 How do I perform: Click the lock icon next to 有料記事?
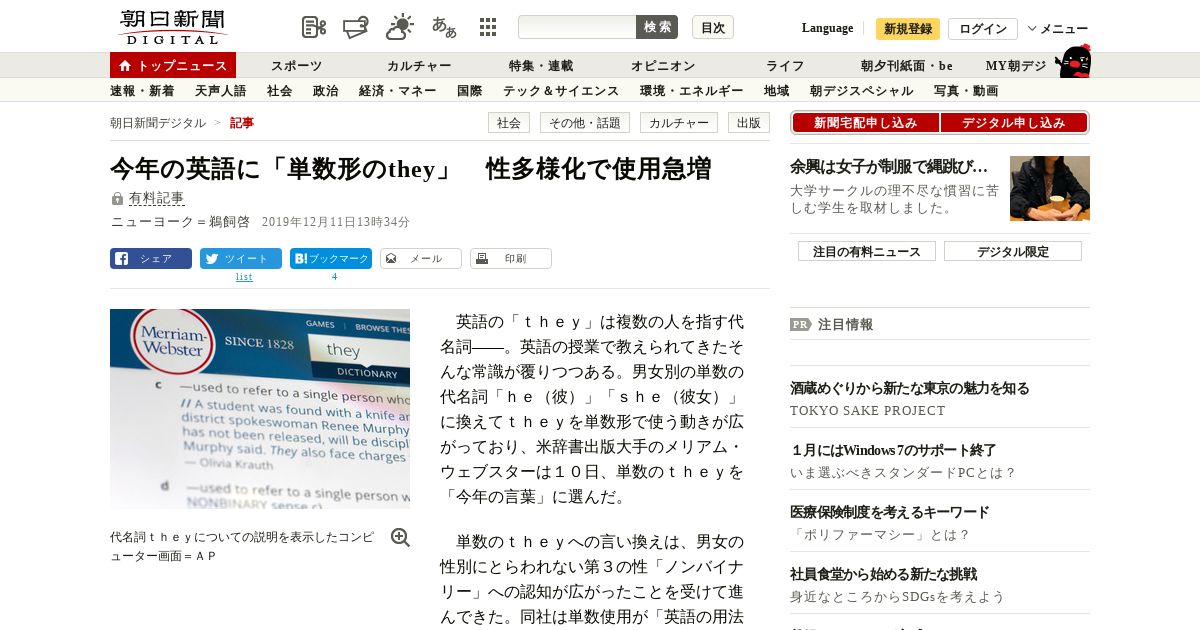tap(118, 199)
